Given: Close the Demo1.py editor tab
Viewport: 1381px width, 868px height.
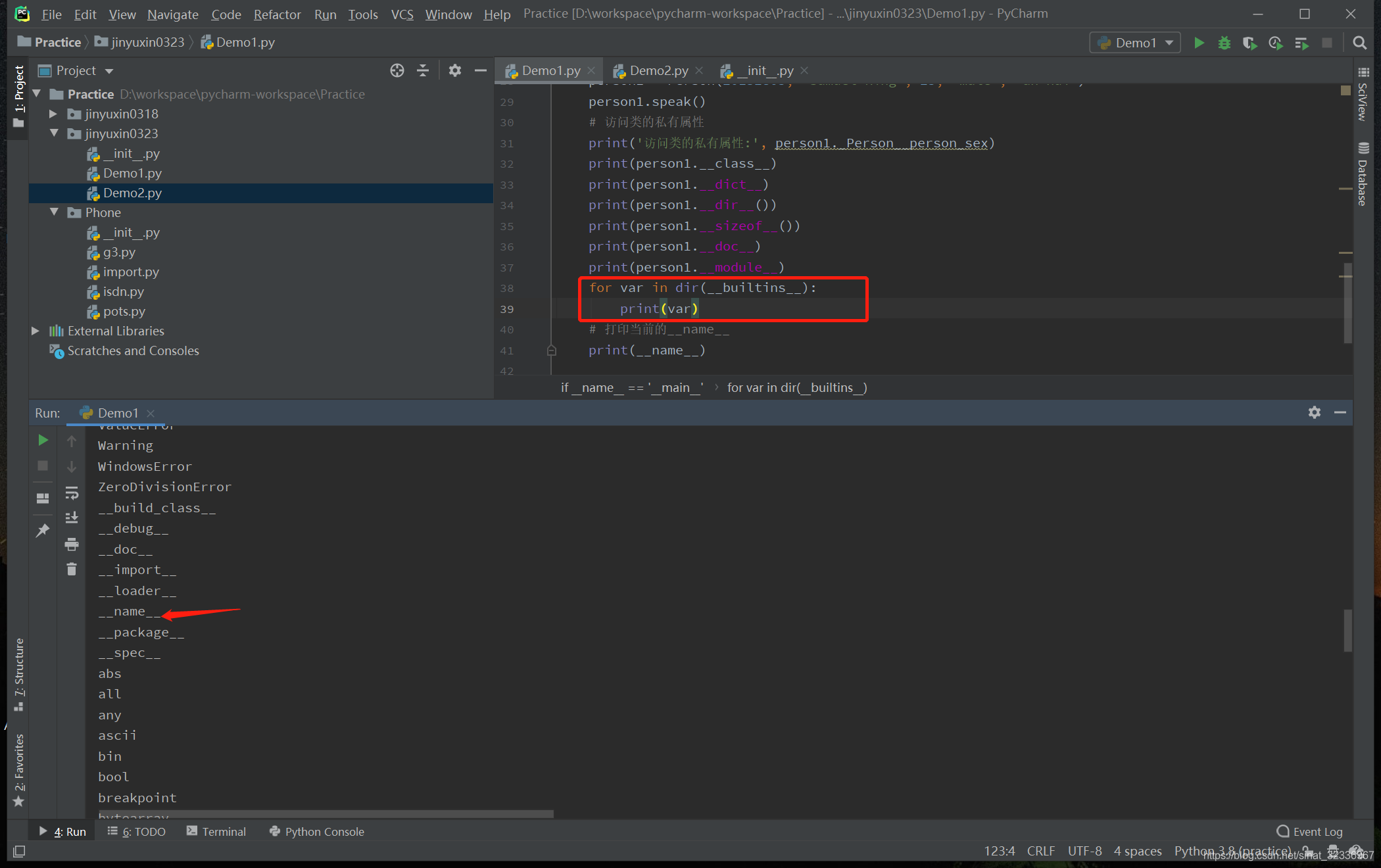Looking at the screenshot, I should [591, 70].
